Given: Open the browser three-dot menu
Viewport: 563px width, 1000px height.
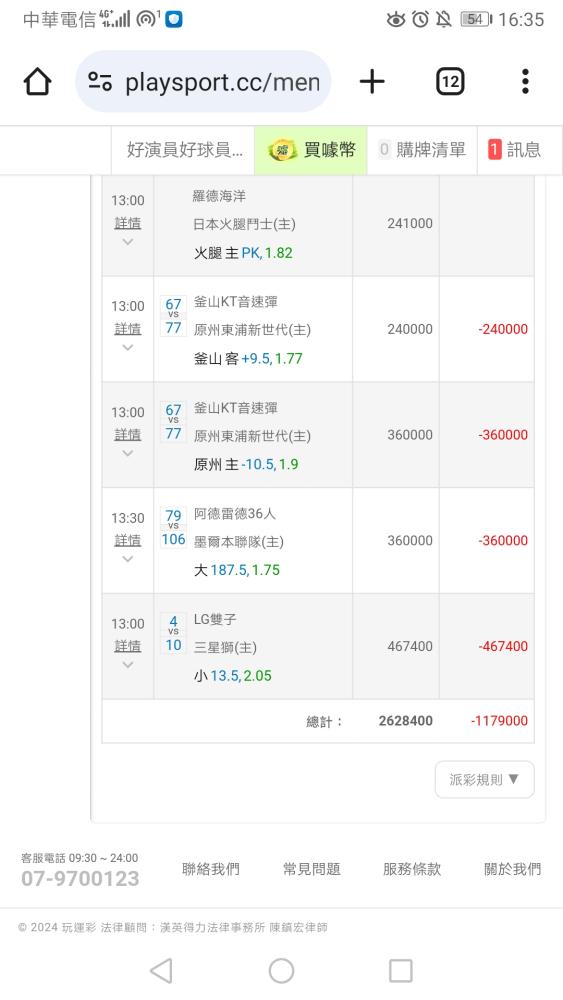Looking at the screenshot, I should [525, 82].
